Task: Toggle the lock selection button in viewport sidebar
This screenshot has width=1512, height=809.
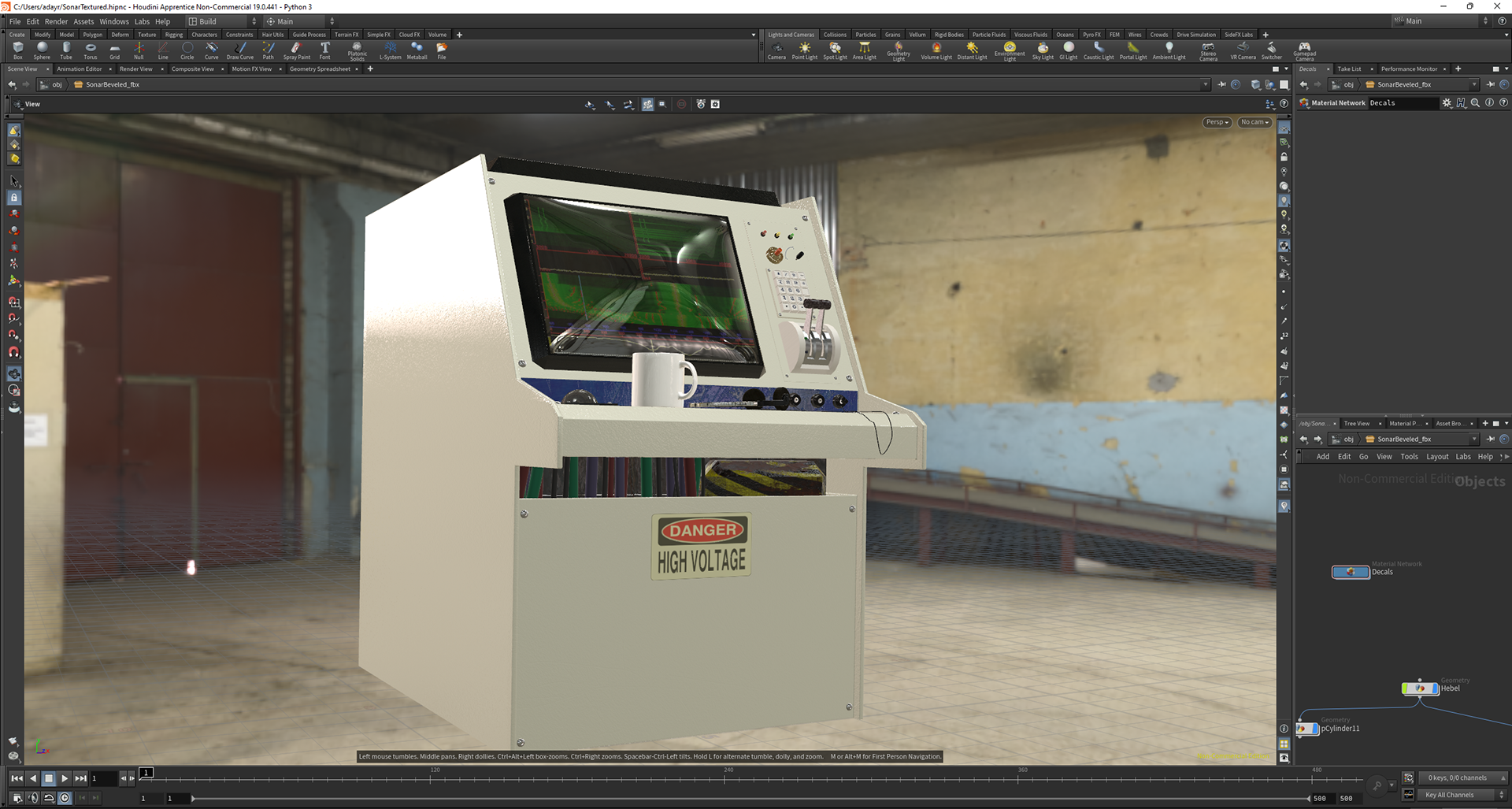Action: (14, 198)
